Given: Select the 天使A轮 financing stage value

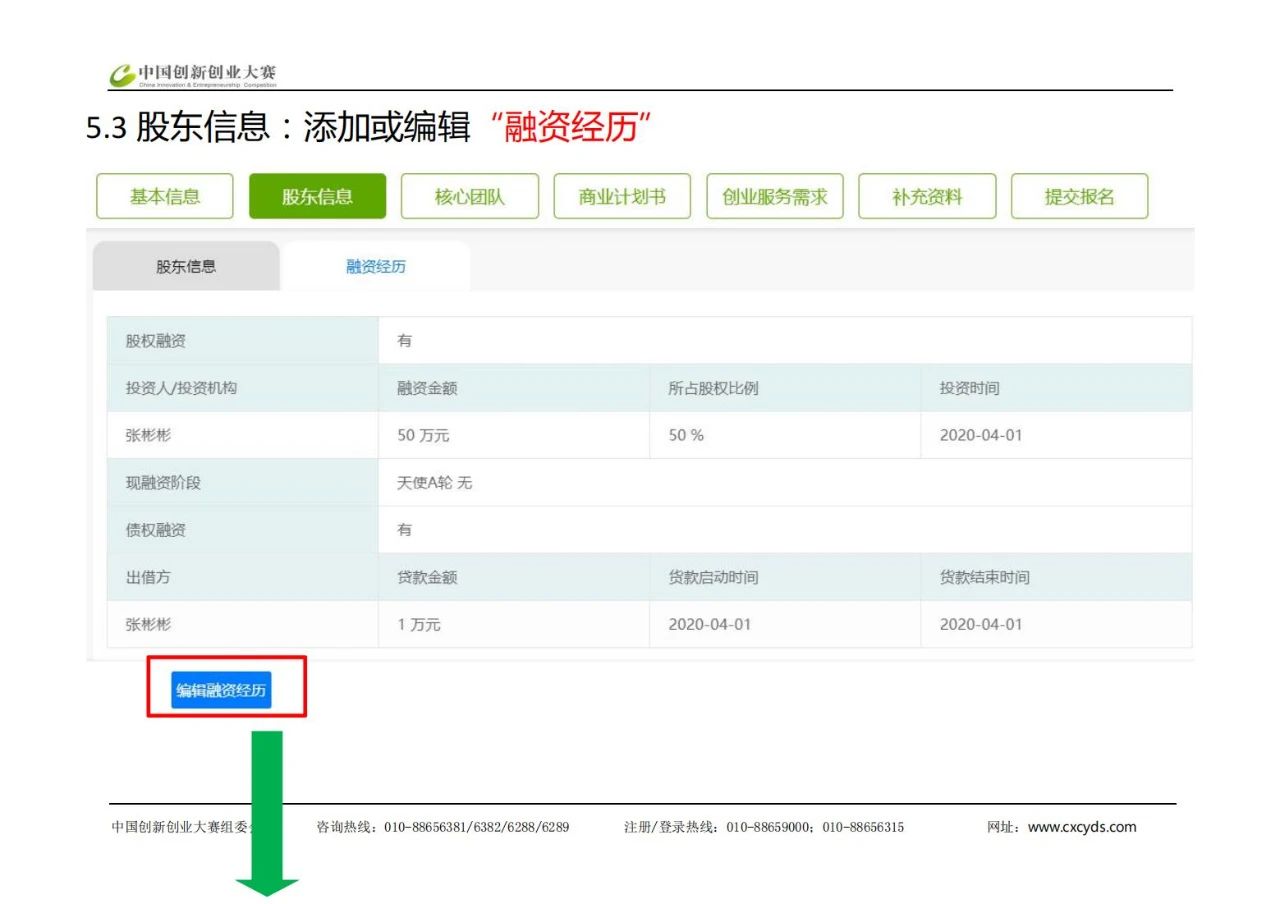Looking at the screenshot, I should coord(425,483).
